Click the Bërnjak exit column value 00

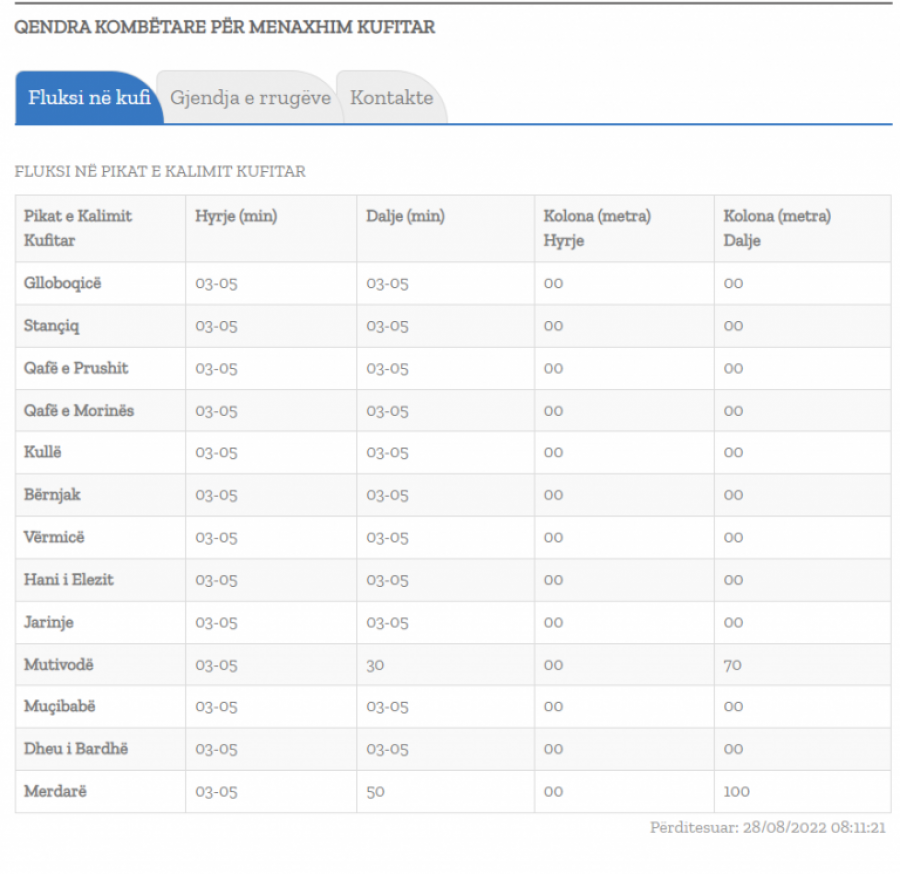(733, 495)
